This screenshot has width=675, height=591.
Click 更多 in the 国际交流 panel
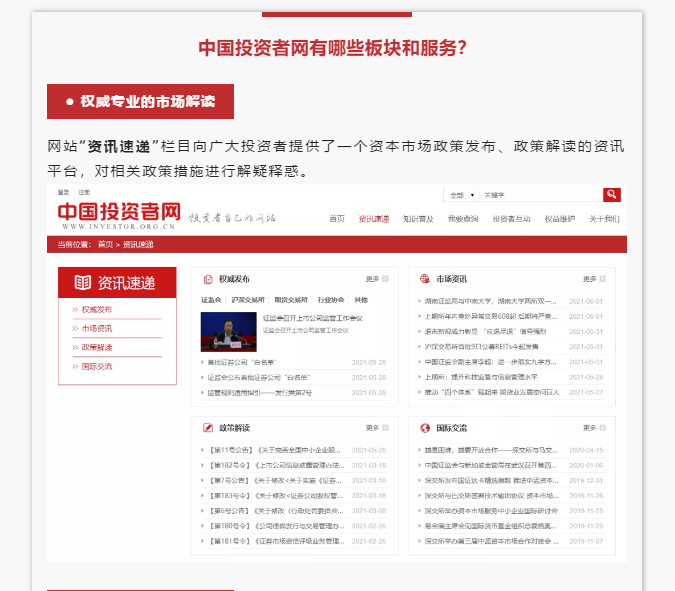[x=589, y=427]
